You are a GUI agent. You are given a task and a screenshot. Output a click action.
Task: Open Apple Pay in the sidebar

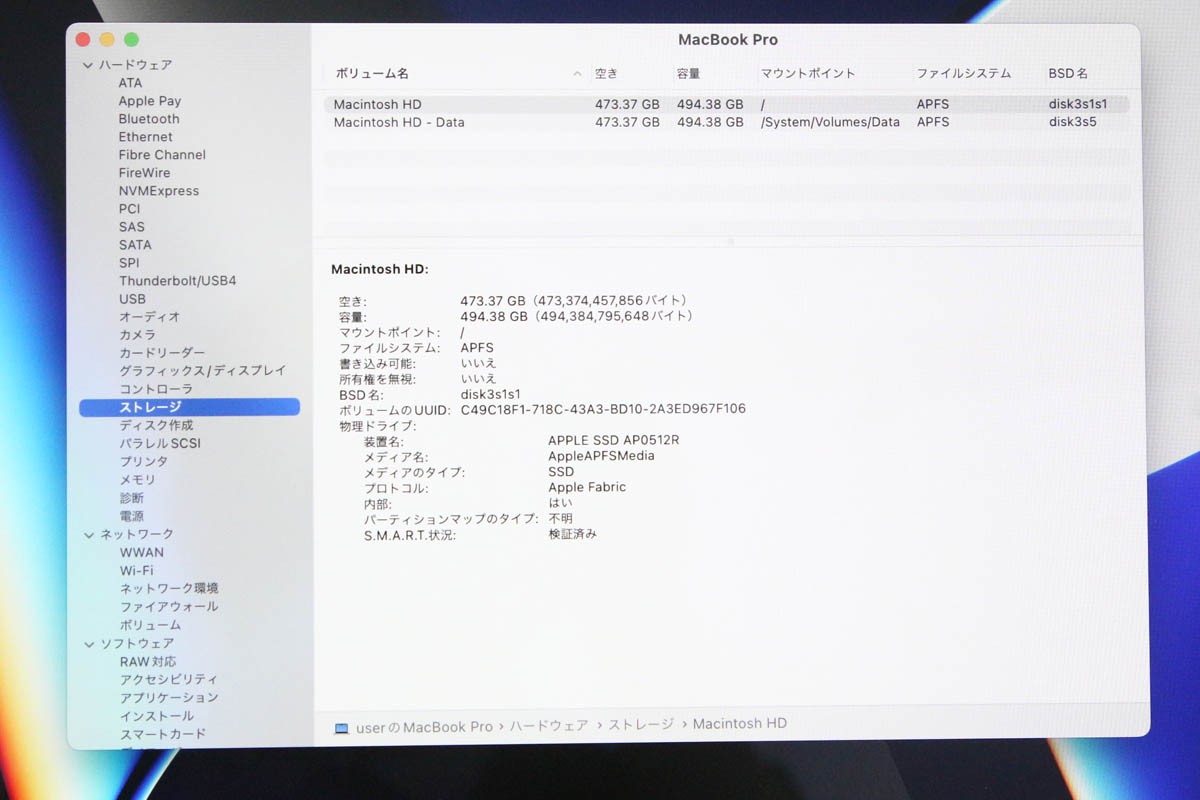pyautogui.click(x=150, y=101)
